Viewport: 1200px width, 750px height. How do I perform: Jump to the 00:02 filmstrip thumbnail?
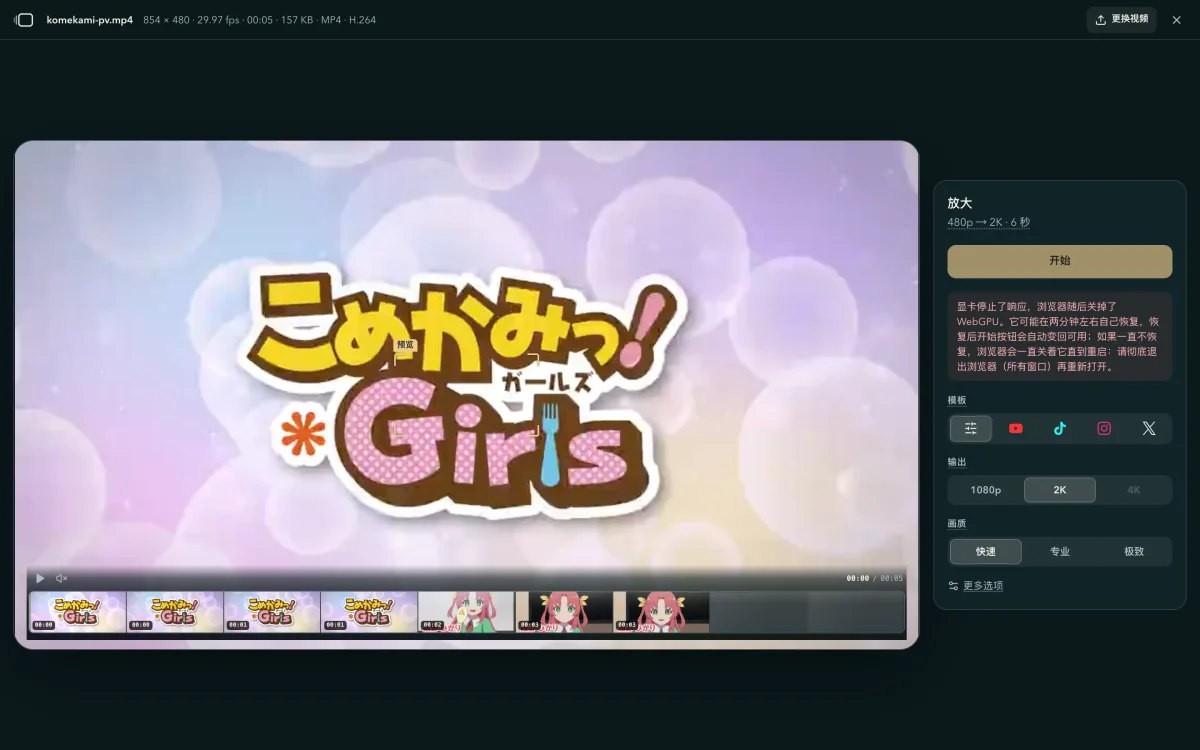tap(466, 612)
